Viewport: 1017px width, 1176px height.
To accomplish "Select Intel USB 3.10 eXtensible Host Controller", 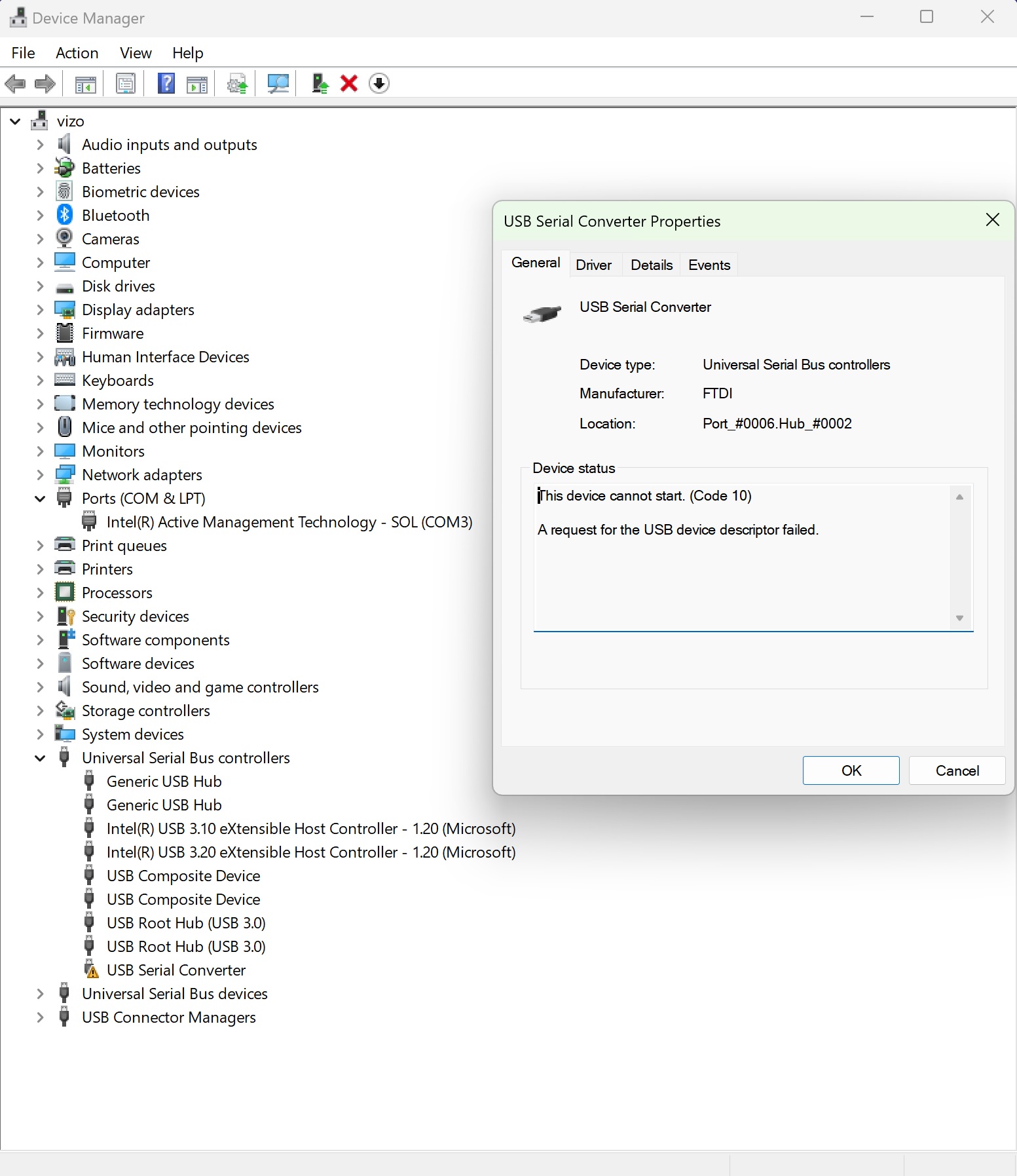I will click(x=311, y=829).
